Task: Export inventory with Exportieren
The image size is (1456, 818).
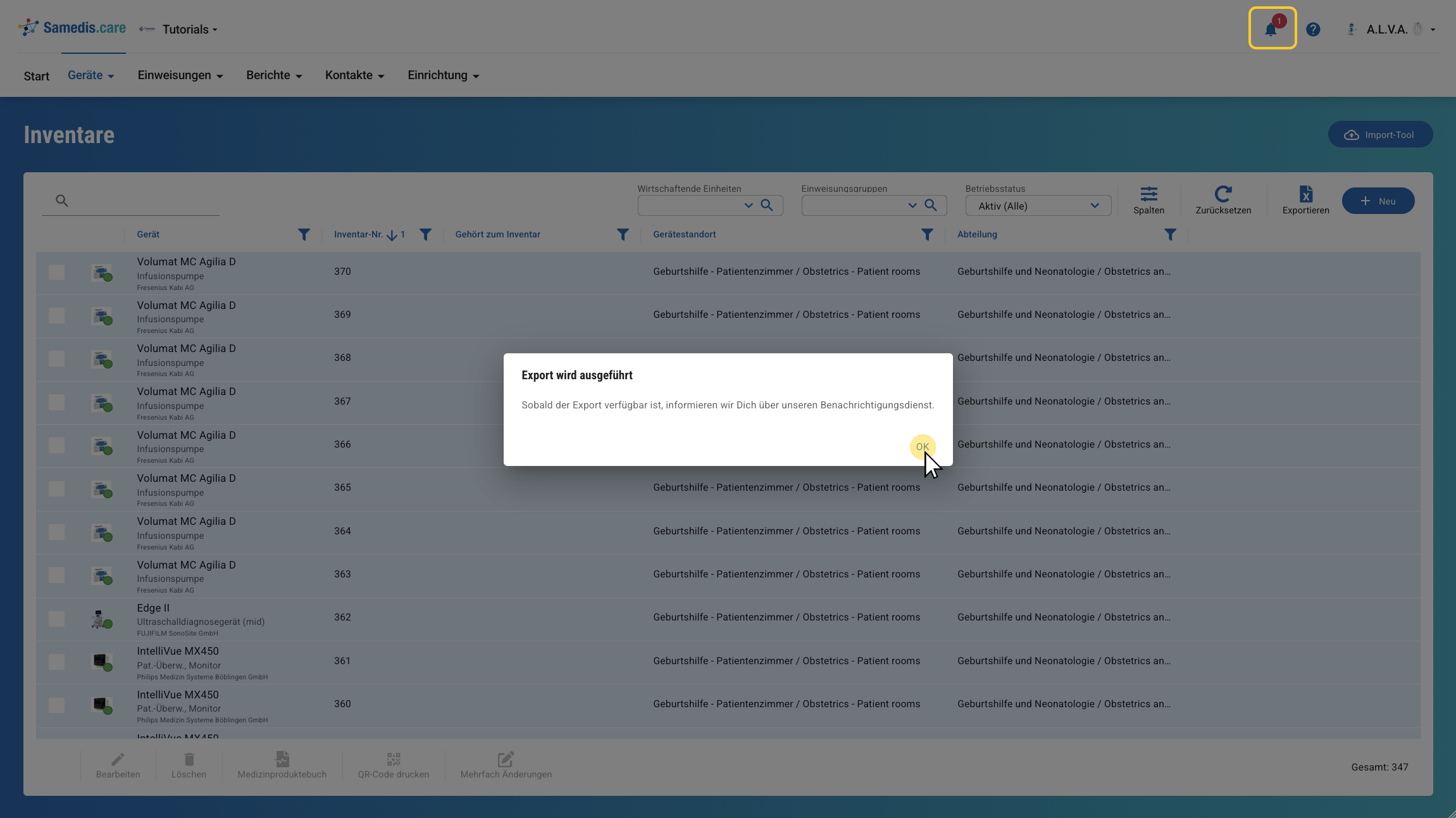Action: point(1305,200)
